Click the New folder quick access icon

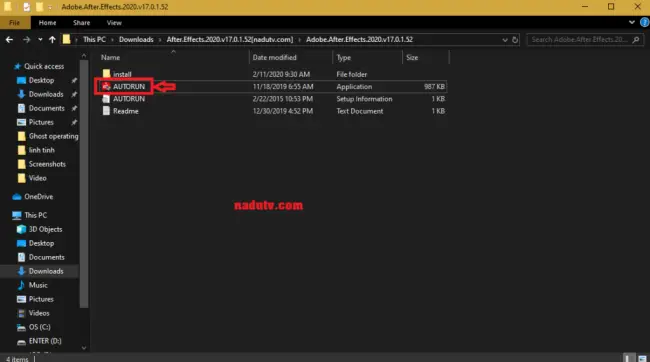[x=39, y=7]
